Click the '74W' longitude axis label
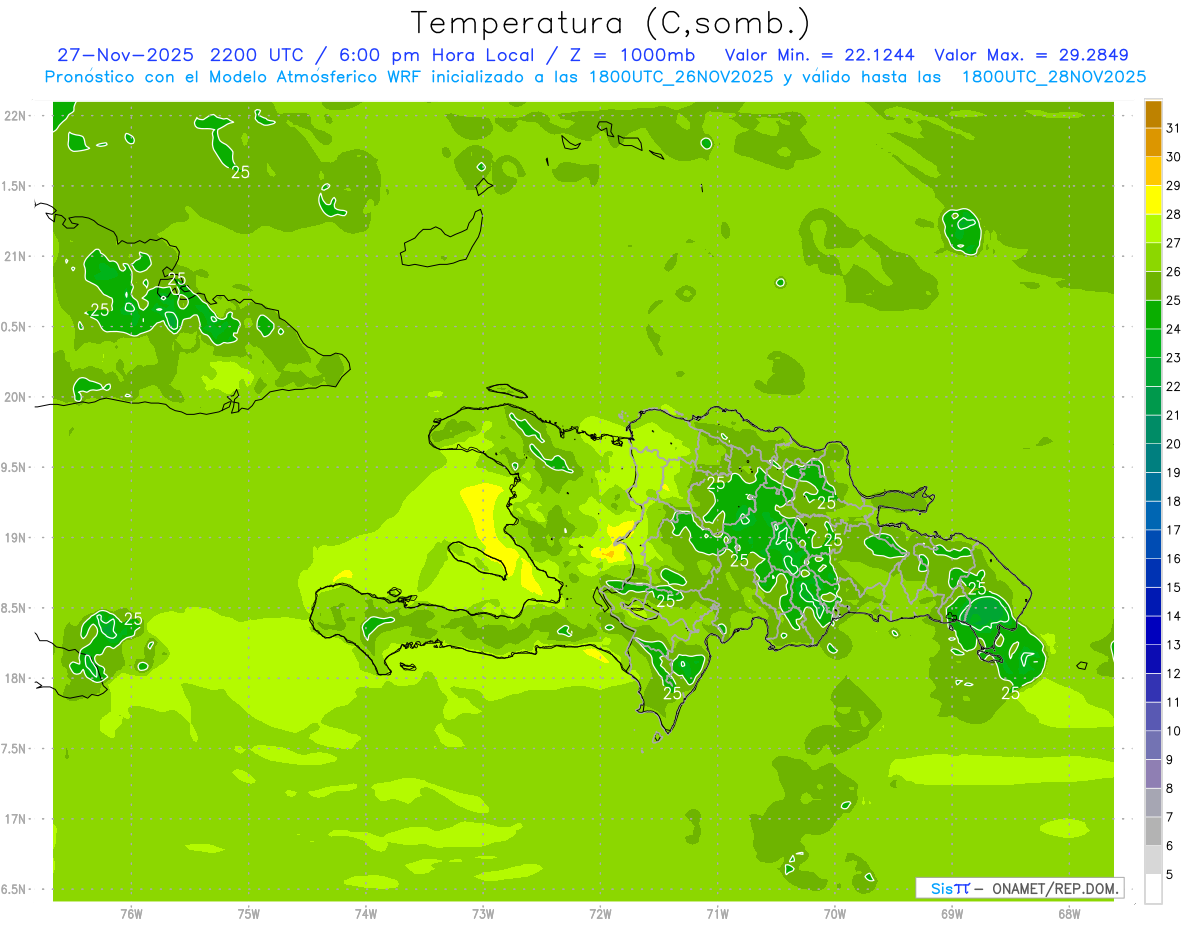This screenshot has width=1200, height=927. pyautogui.click(x=366, y=914)
